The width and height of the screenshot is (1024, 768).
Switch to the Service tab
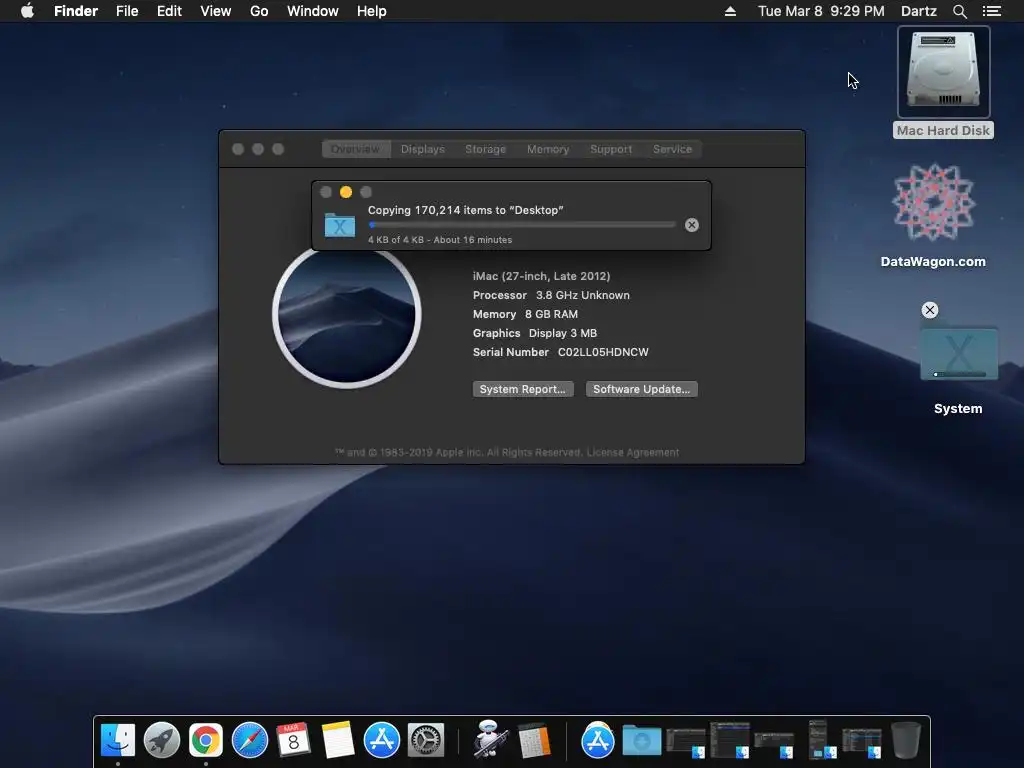coord(672,149)
